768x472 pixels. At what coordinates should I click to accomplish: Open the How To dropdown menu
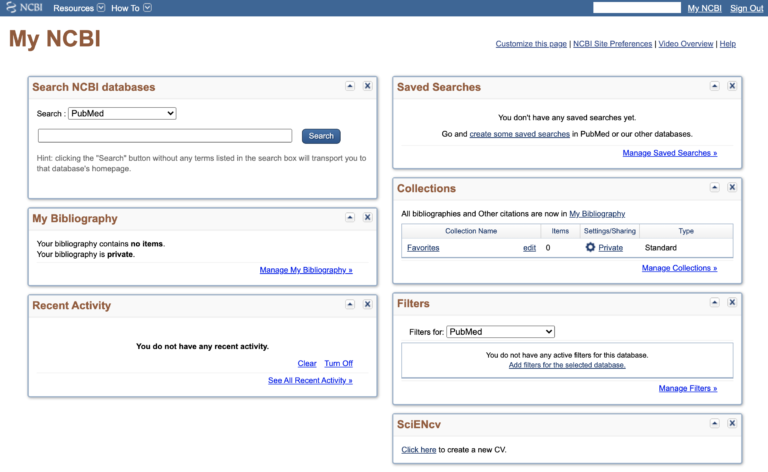[x=131, y=8]
